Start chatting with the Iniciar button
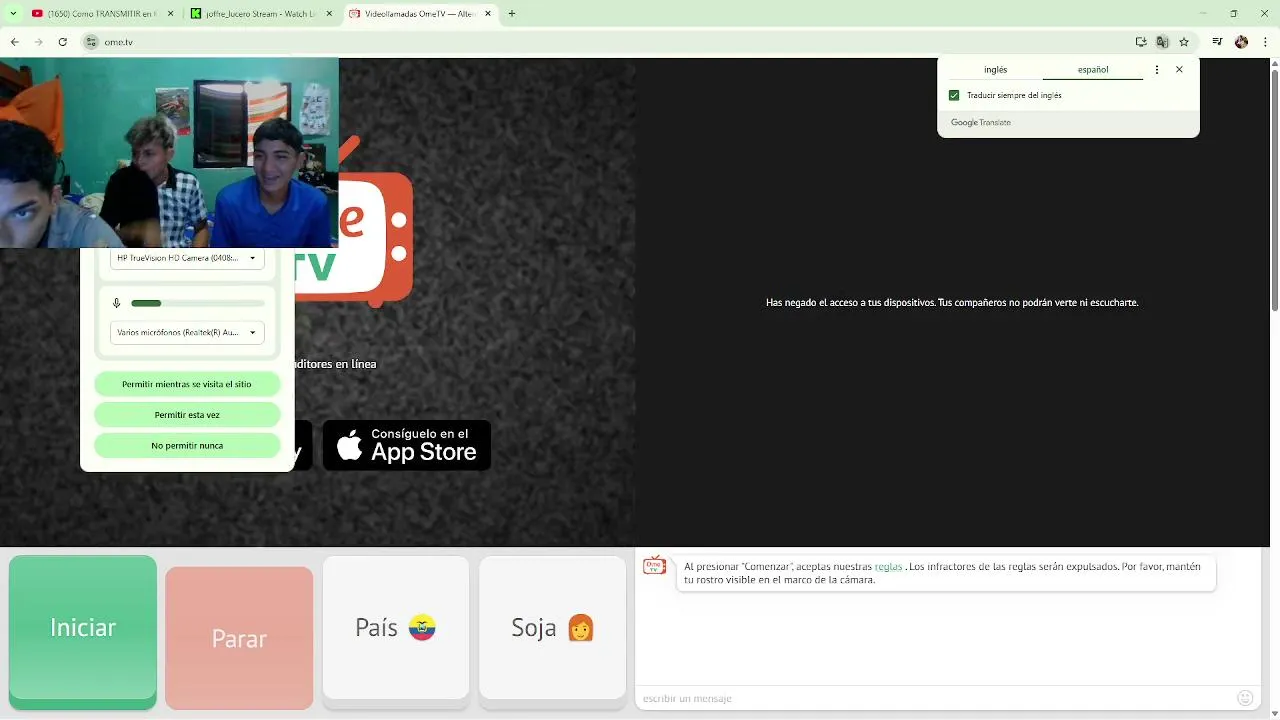Viewport: 1280px width, 720px height. [83, 632]
